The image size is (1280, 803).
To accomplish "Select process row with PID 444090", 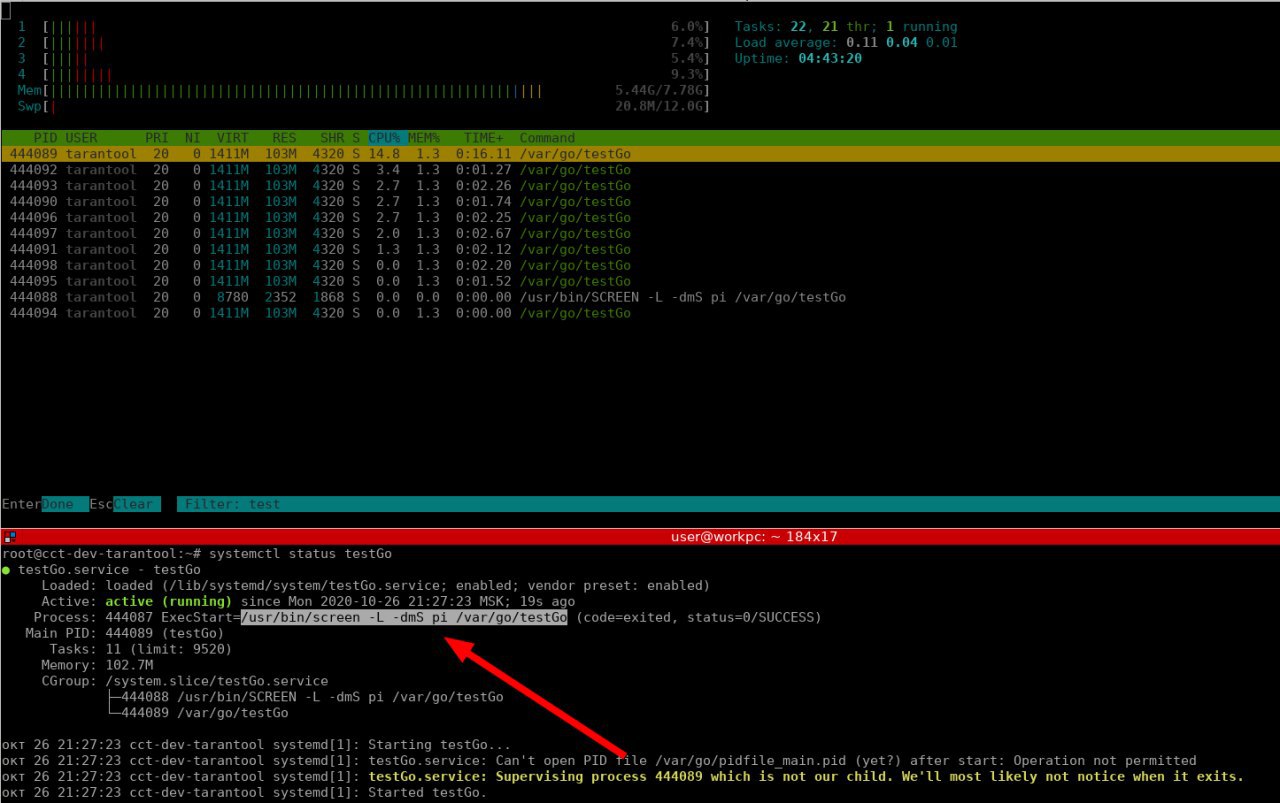I will (640, 202).
